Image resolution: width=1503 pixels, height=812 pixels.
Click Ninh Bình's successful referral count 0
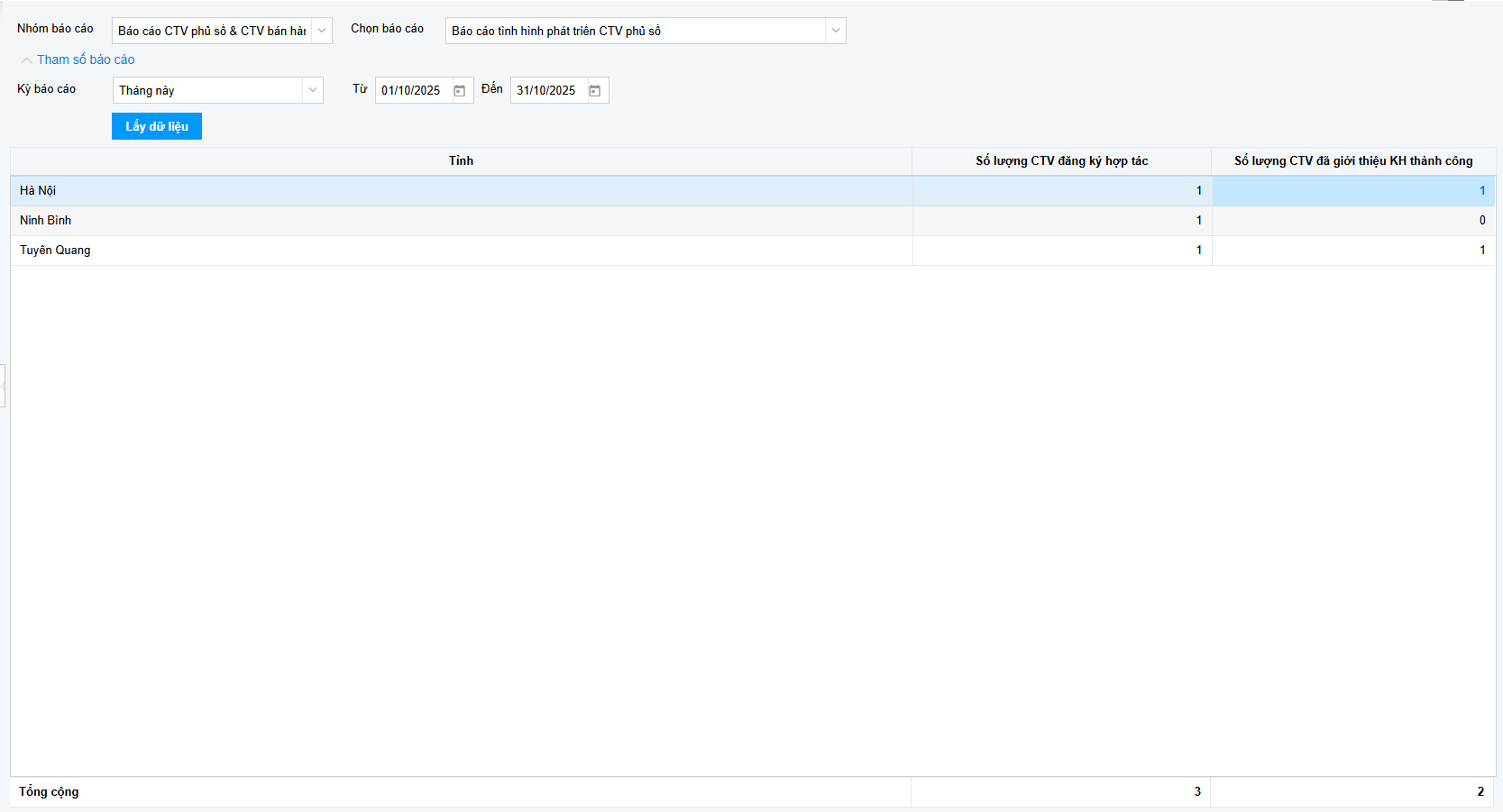[1353, 221]
